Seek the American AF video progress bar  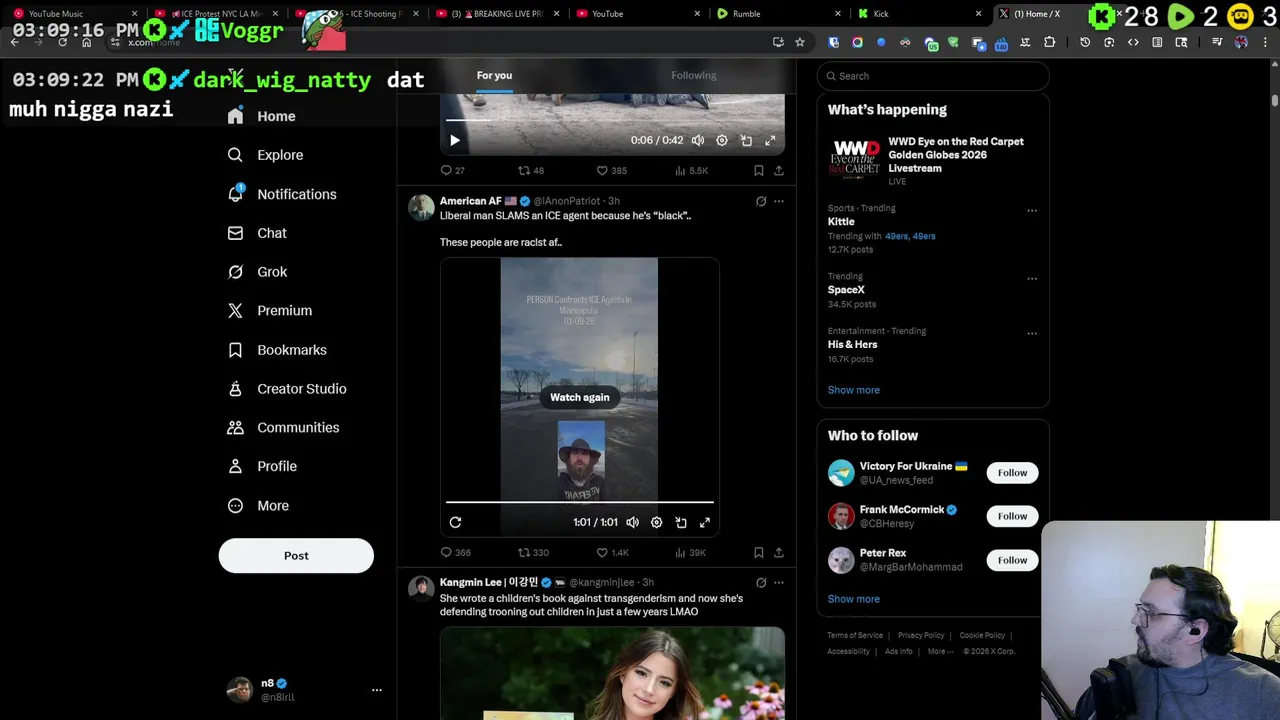pyautogui.click(x=580, y=502)
